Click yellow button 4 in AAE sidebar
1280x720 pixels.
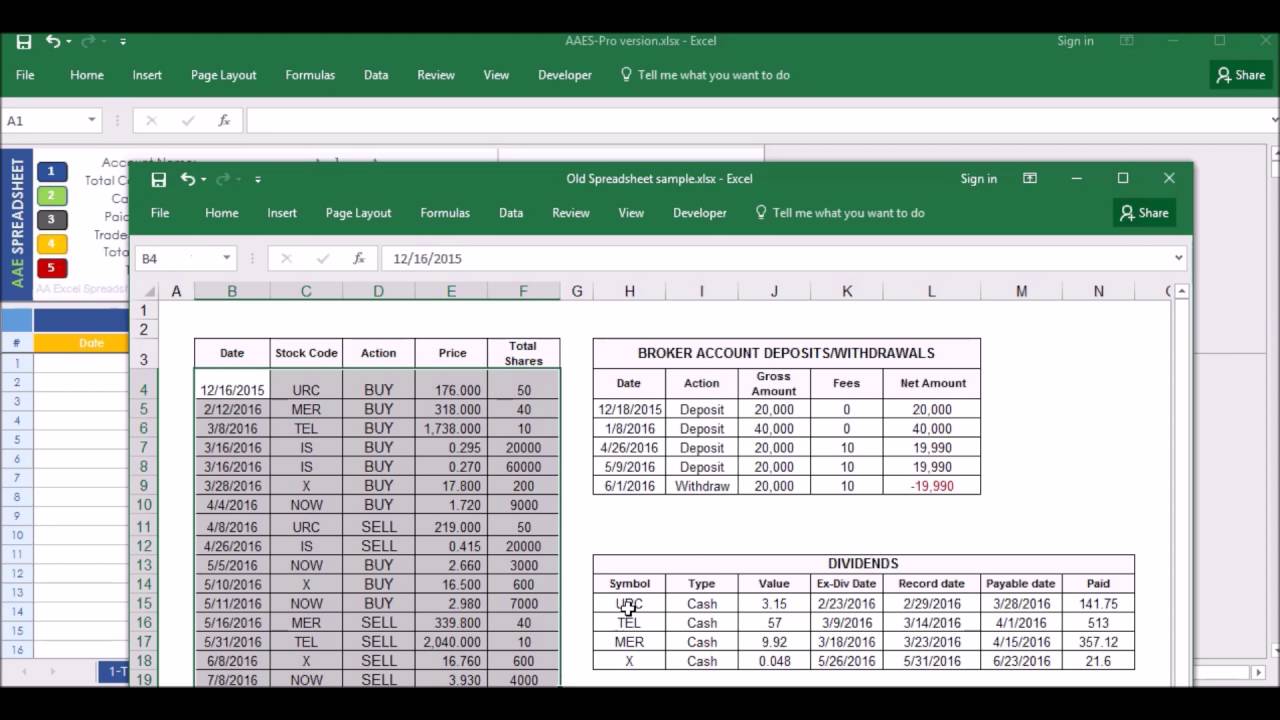tap(52, 243)
